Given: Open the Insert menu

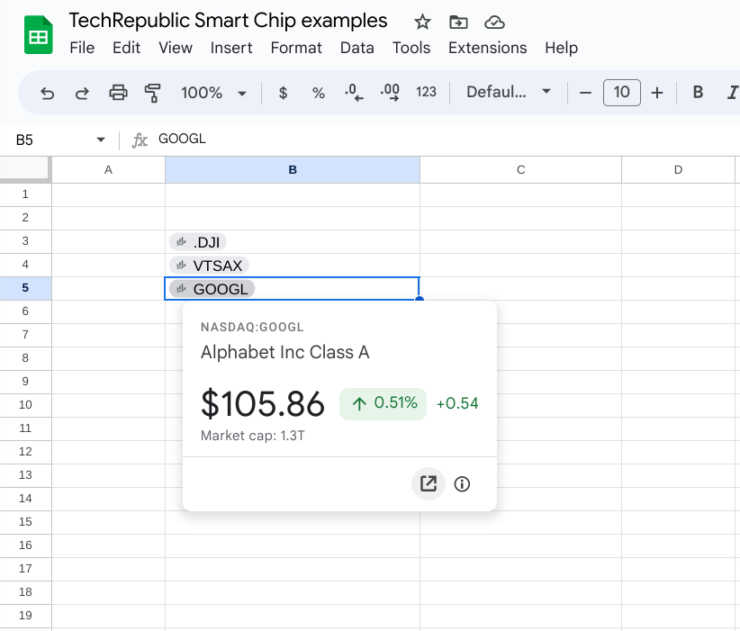Looking at the screenshot, I should [x=231, y=48].
